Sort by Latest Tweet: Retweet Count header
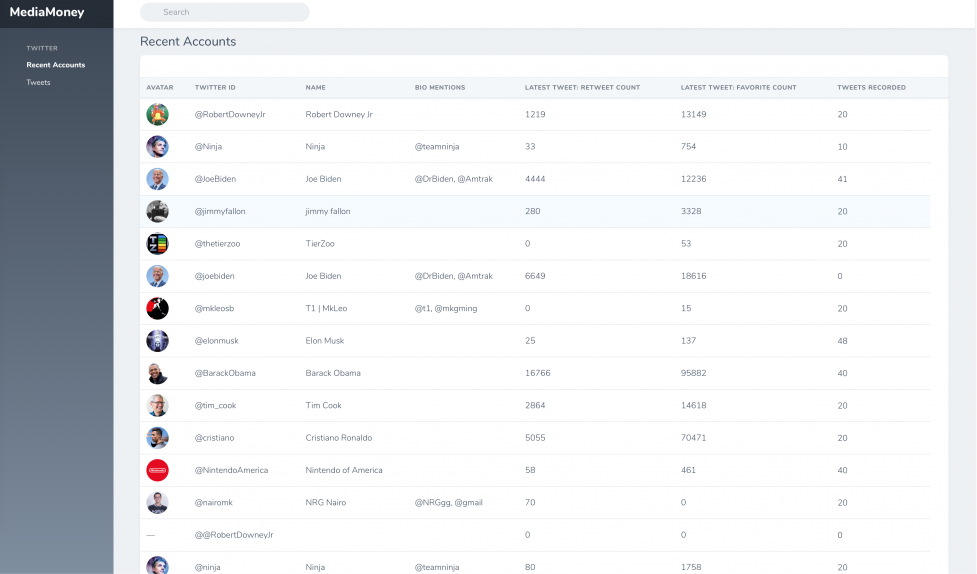The height and width of the screenshot is (574, 977). (582, 88)
